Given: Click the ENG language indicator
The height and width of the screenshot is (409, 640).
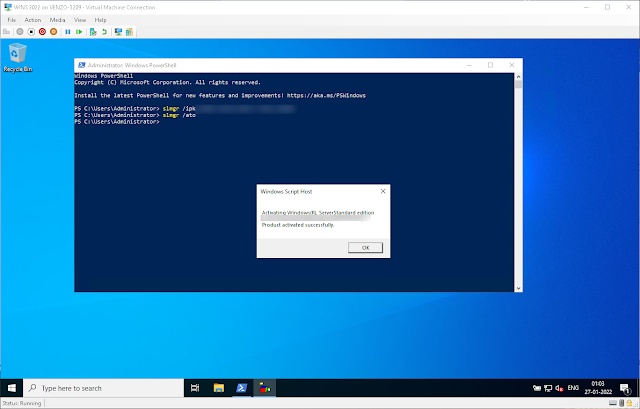Looking at the screenshot, I should (573, 388).
